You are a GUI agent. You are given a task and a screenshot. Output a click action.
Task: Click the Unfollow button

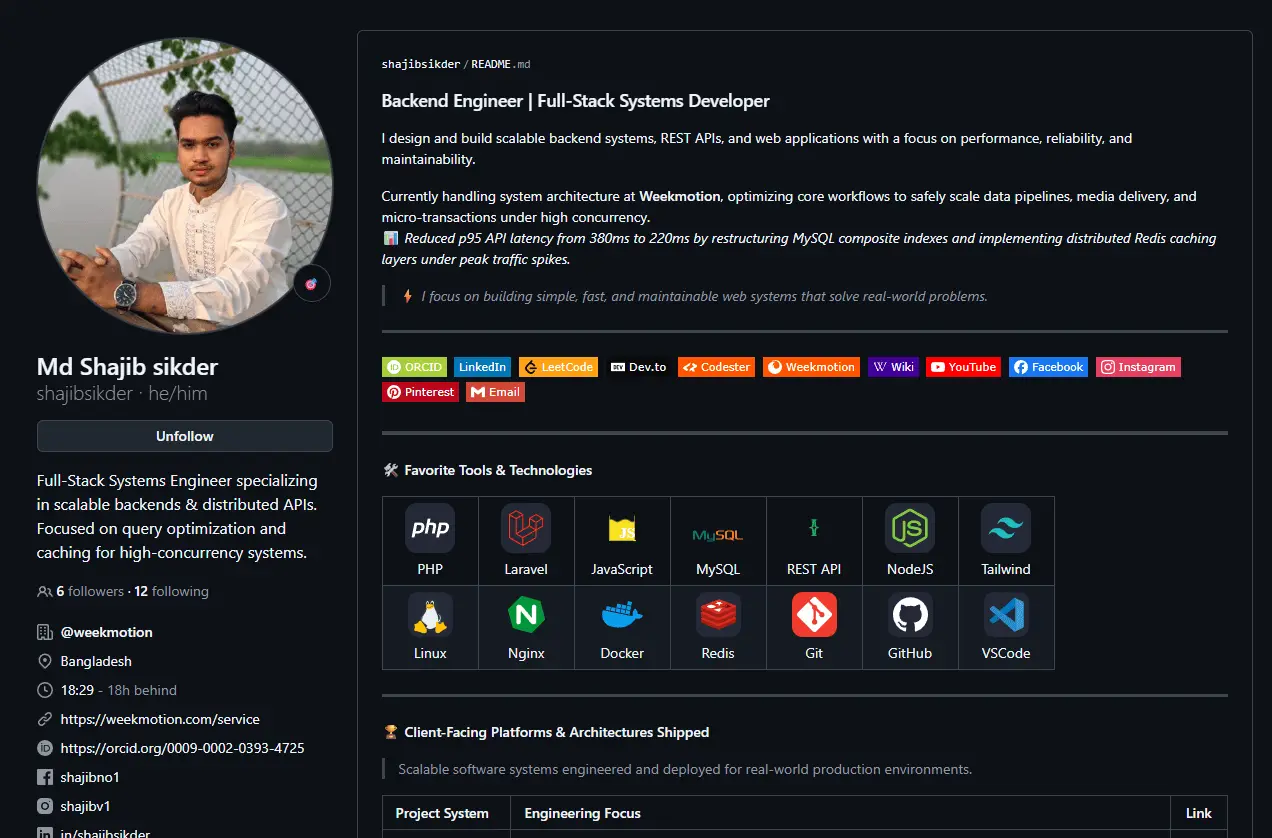click(185, 436)
